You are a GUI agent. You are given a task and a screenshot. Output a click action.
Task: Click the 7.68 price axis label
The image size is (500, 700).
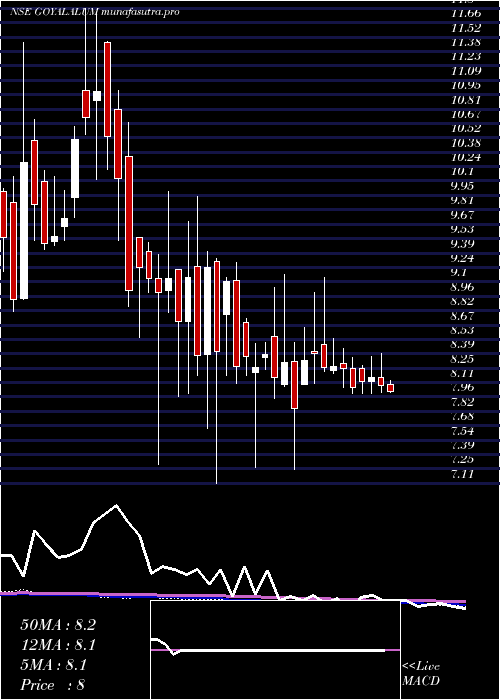point(463,417)
